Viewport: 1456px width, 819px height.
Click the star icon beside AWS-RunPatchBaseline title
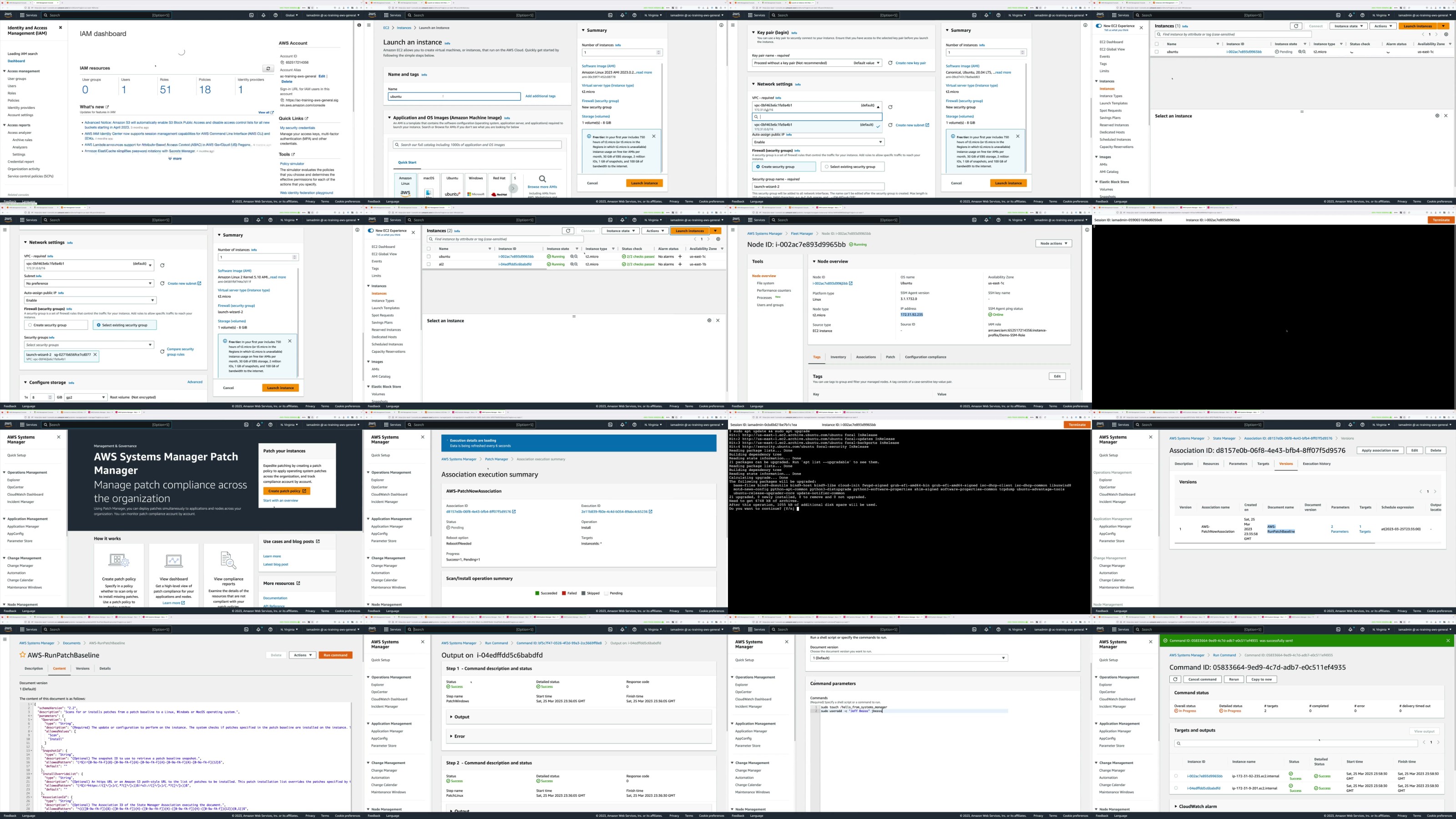pos(23,655)
